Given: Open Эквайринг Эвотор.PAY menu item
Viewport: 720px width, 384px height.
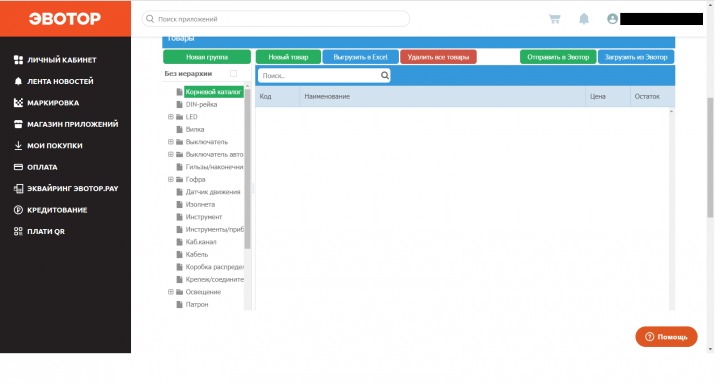Looking at the screenshot, I should pos(73,188).
